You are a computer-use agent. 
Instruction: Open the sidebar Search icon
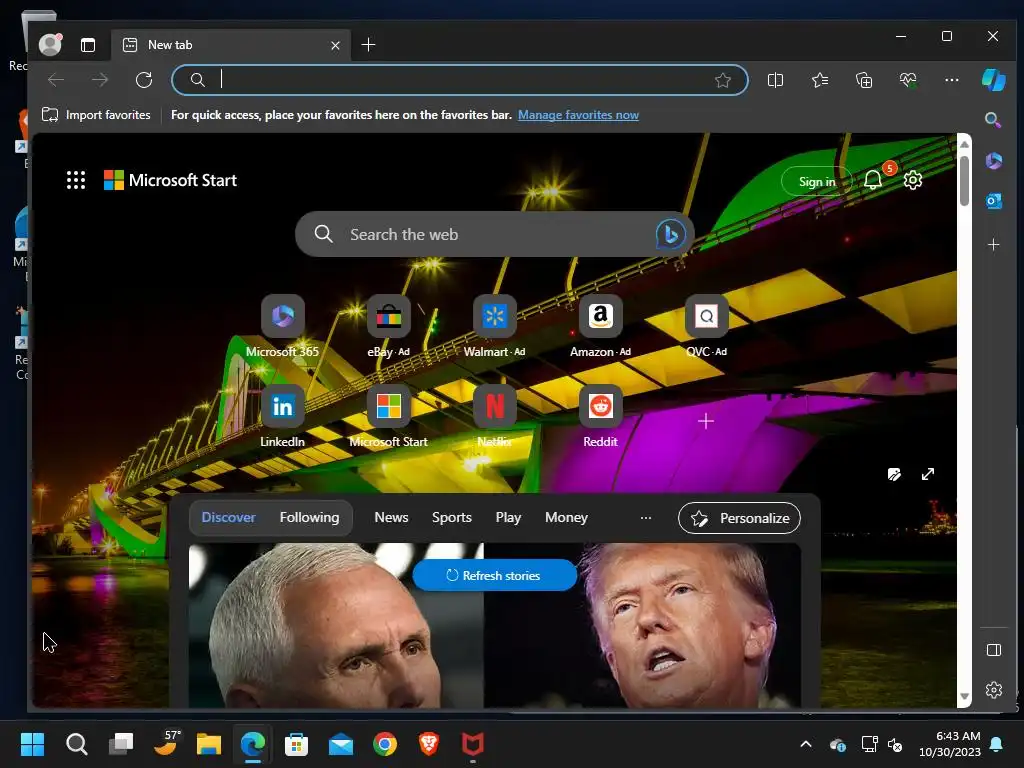point(993,120)
